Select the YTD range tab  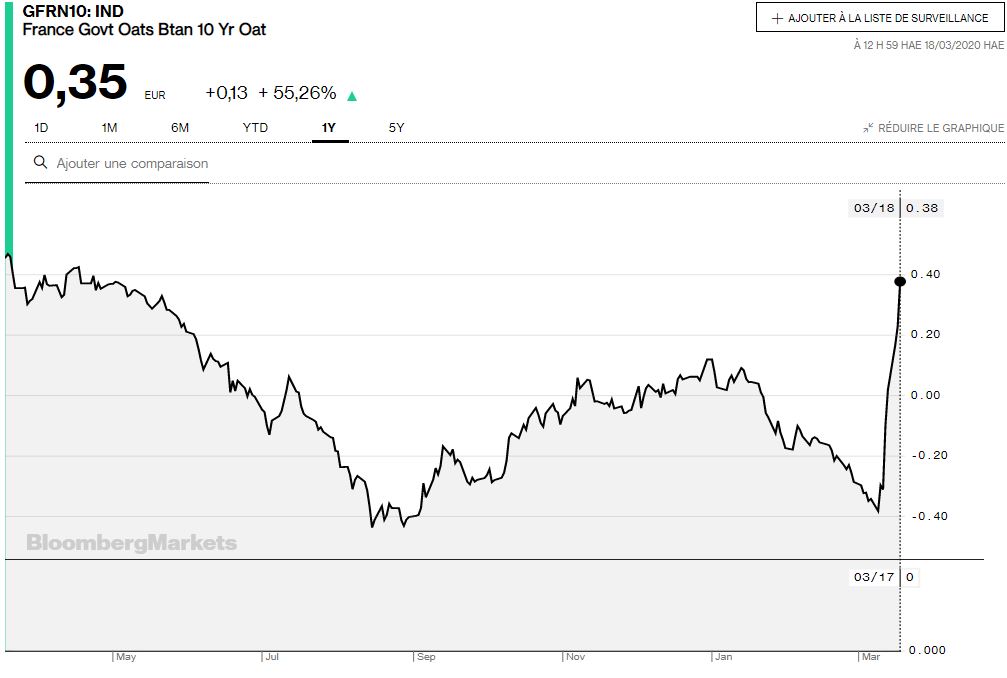255,127
